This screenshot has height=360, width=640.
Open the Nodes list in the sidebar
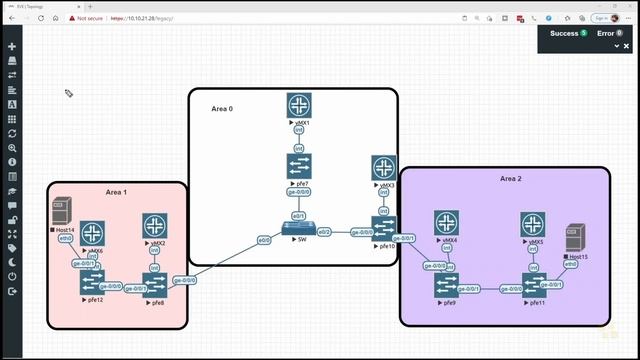pos(12,61)
